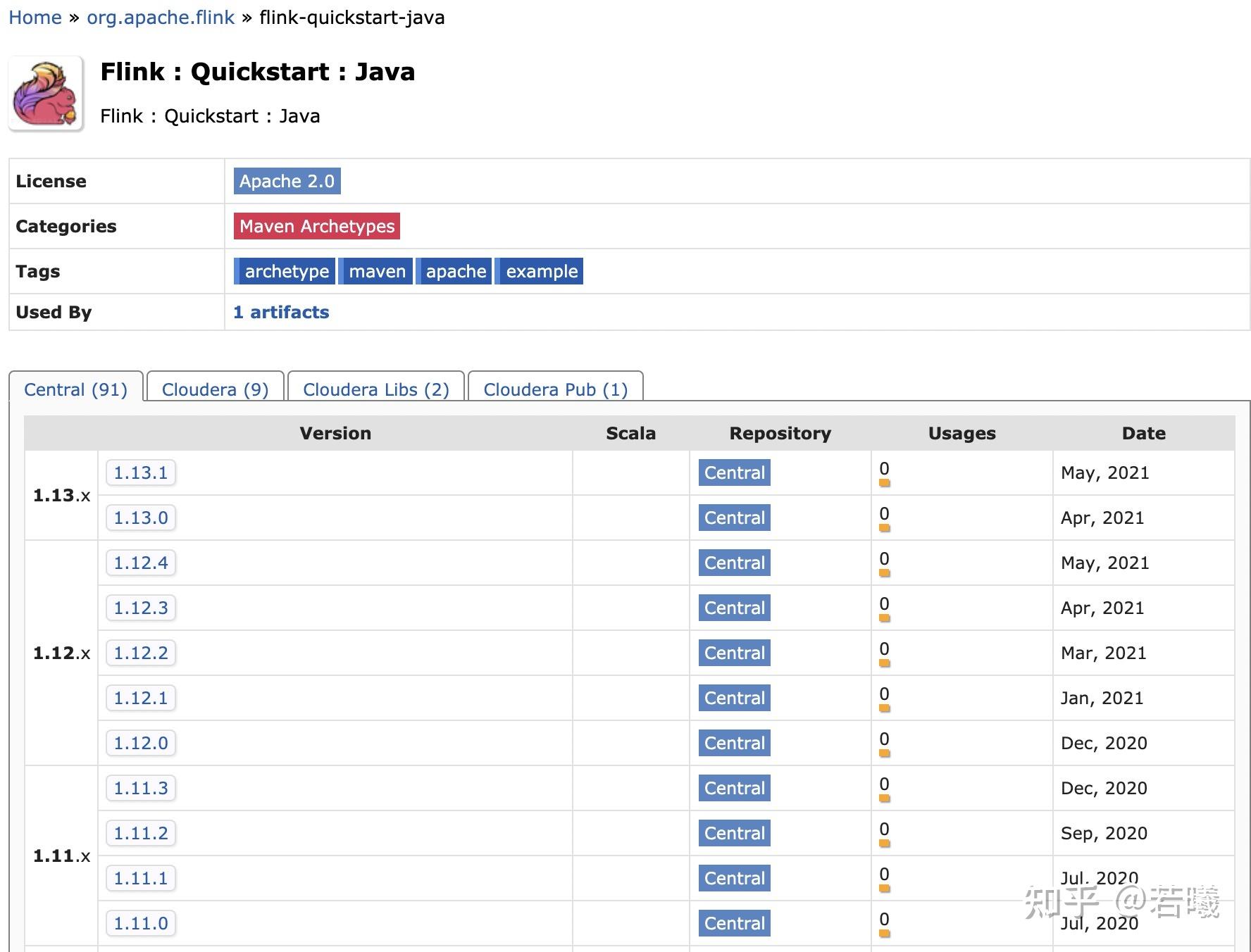Viewport: 1251px width, 952px height.
Task: Click the example tag badge
Action: pyautogui.click(x=541, y=271)
